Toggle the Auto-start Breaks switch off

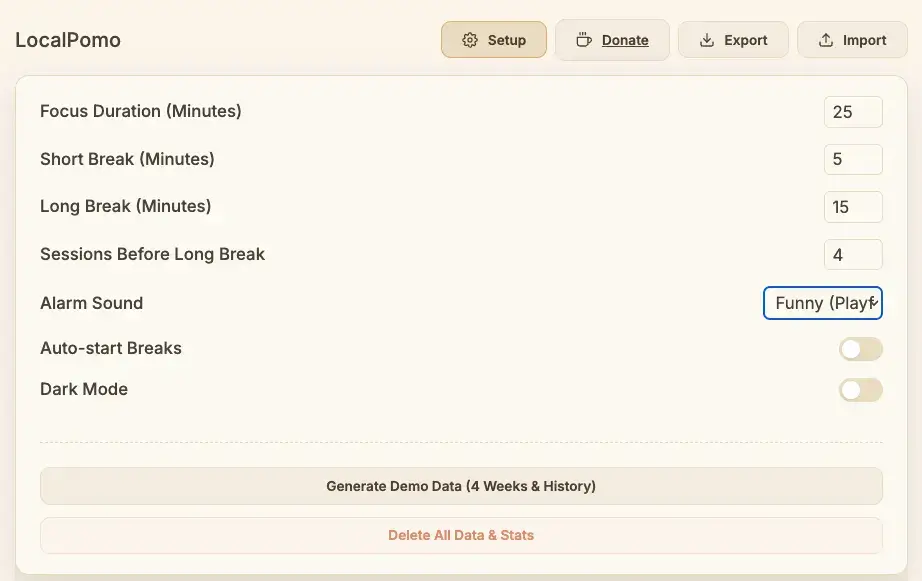(861, 348)
